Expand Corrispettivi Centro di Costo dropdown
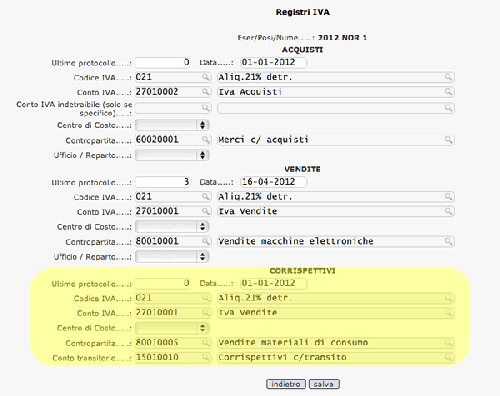 coord(172,328)
